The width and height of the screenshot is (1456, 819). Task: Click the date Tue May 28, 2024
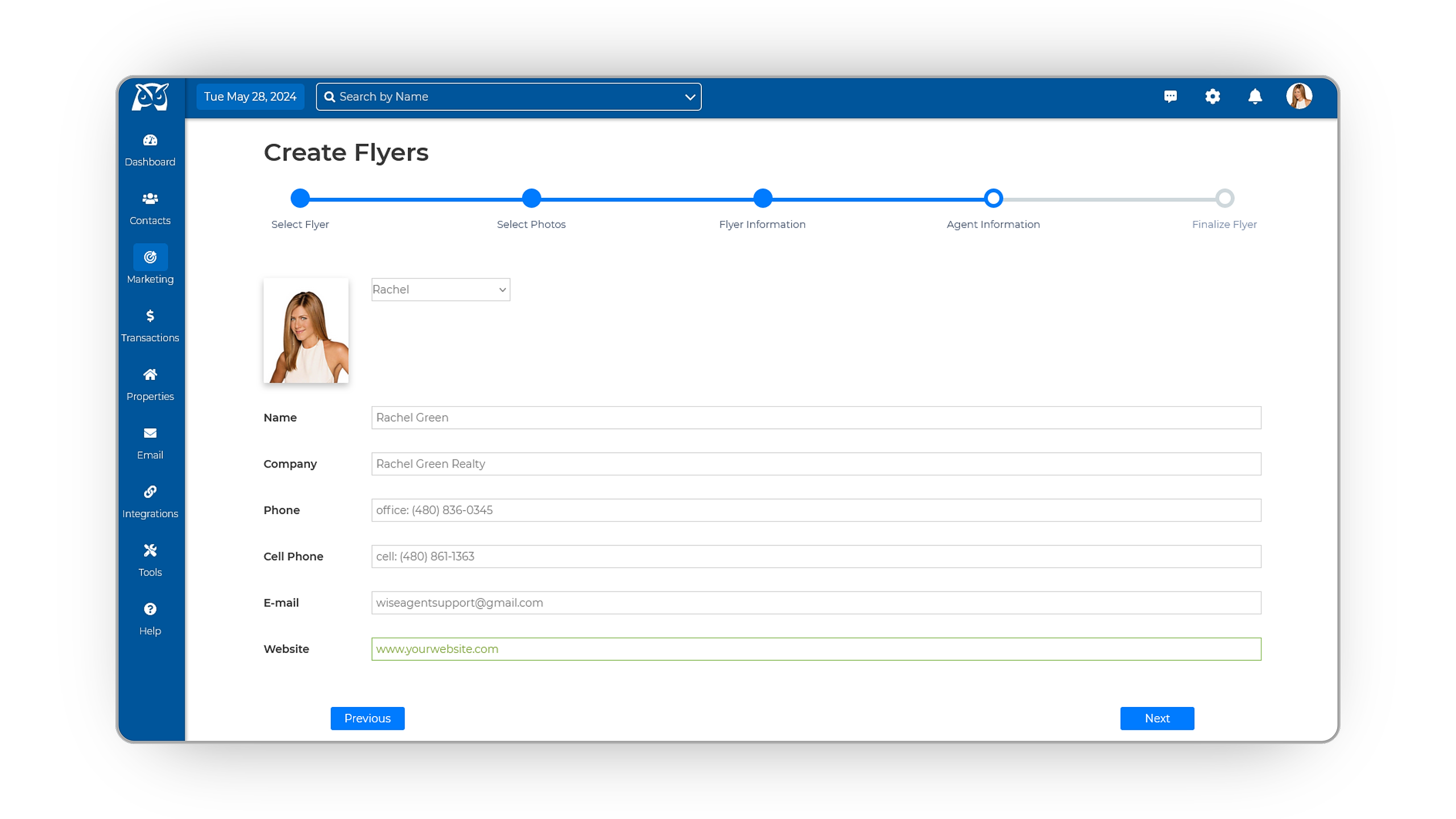[250, 97]
